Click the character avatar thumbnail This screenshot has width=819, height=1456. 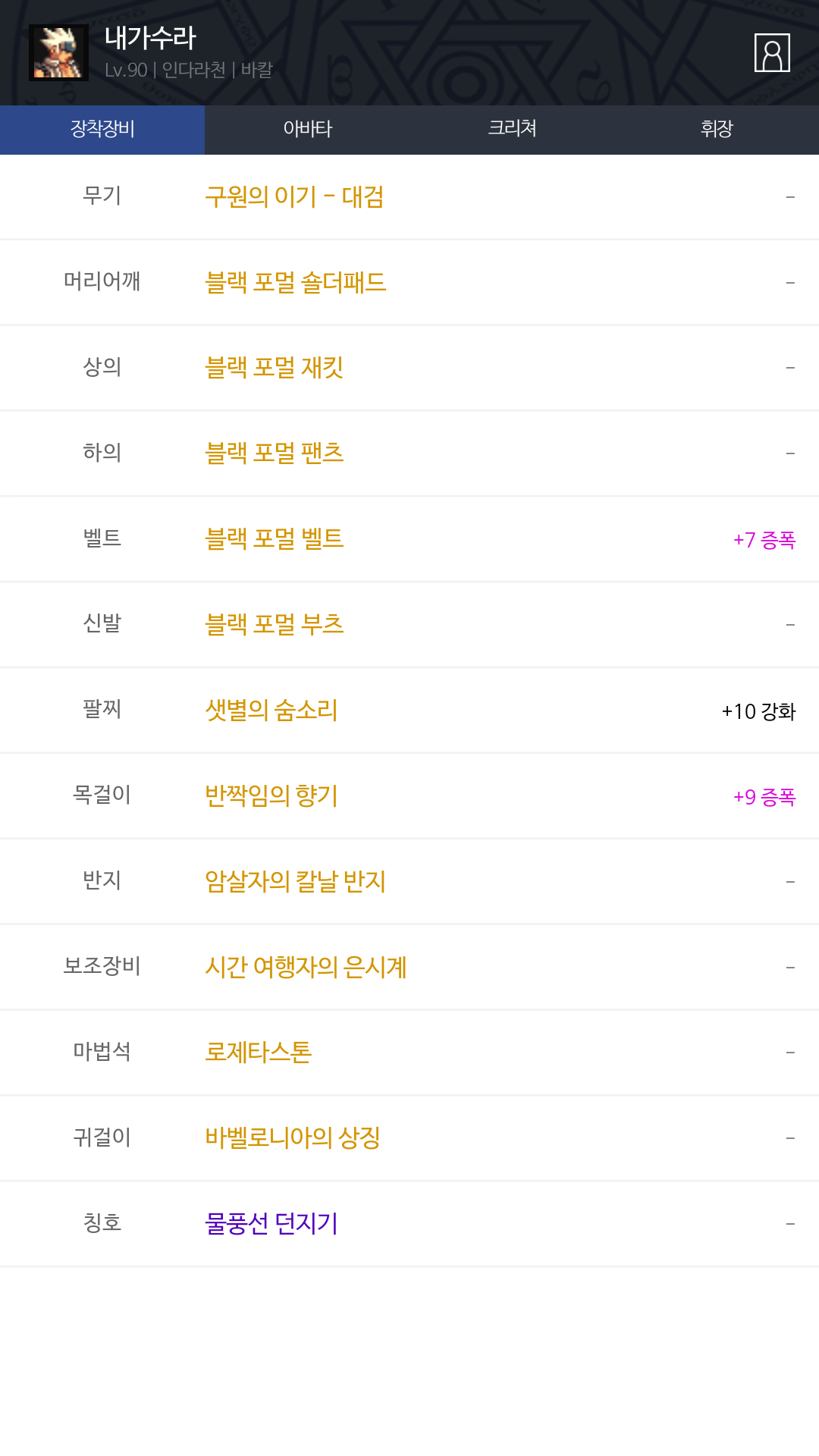[58, 52]
